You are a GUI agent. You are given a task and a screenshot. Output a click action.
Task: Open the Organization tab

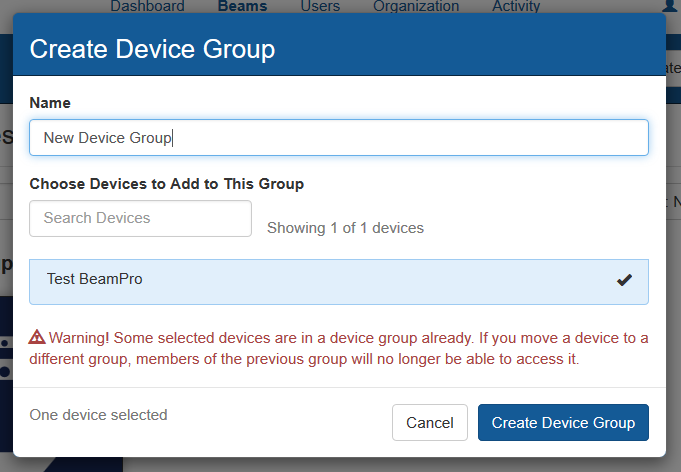click(416, 6)
